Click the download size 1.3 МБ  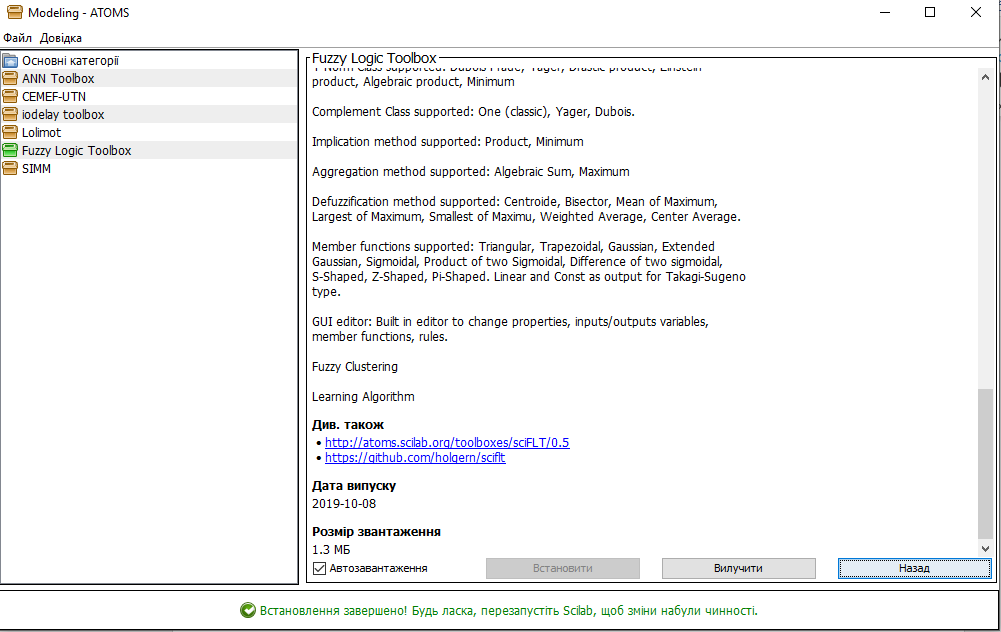pos(331,550)
